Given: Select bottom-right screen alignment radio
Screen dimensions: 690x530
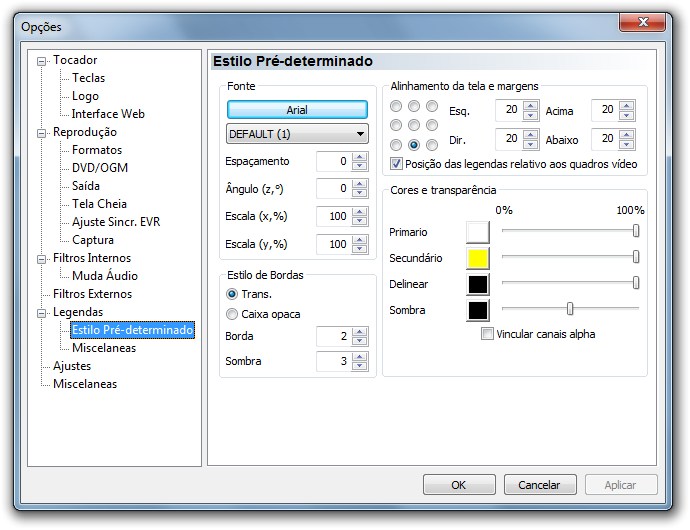Looking at the screenshot, I should click(x=432, y=145).
